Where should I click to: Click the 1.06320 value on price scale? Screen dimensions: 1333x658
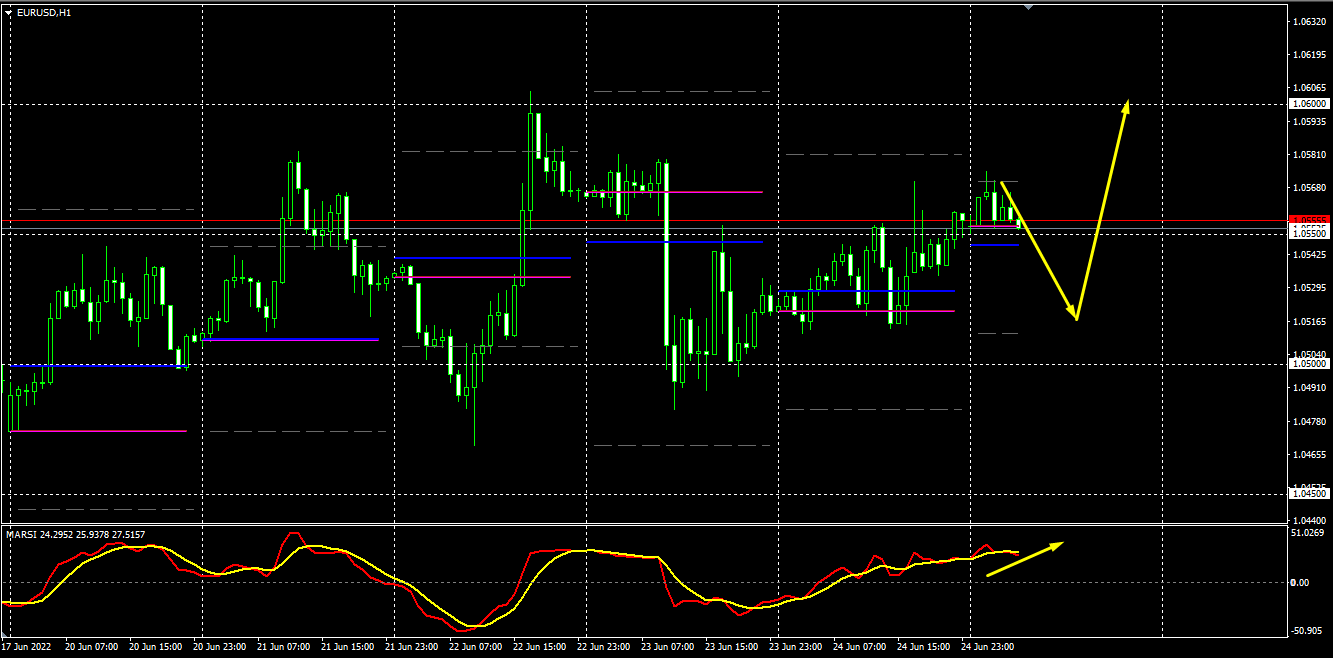click(1309, 21)
